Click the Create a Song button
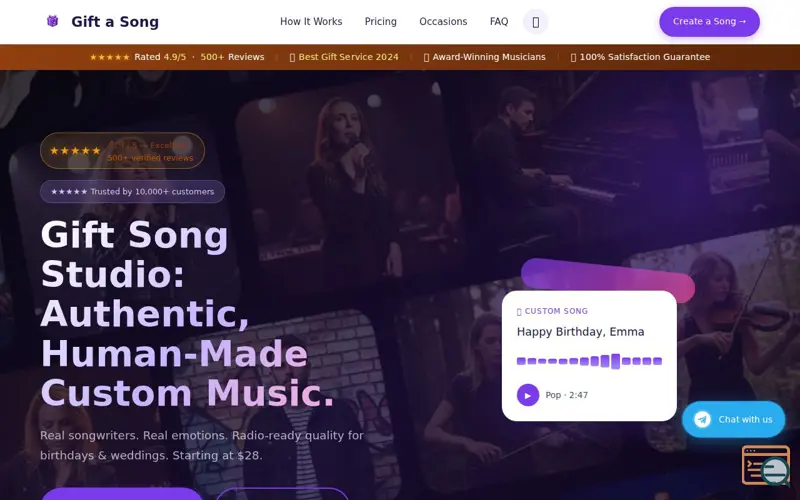 click(x=709, y=21)
